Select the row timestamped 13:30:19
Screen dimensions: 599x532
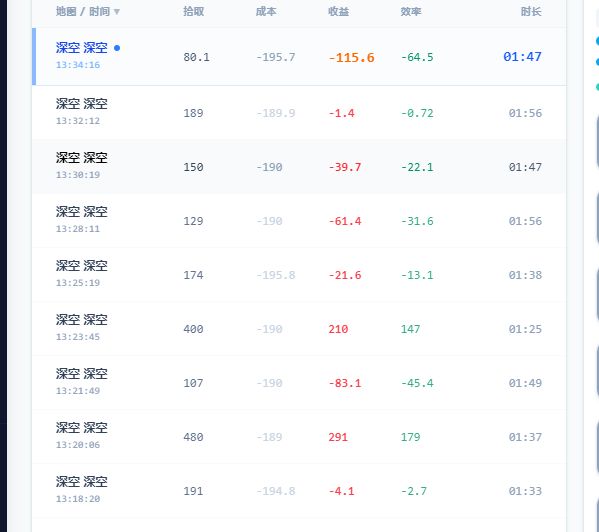(x=299, y=167)
